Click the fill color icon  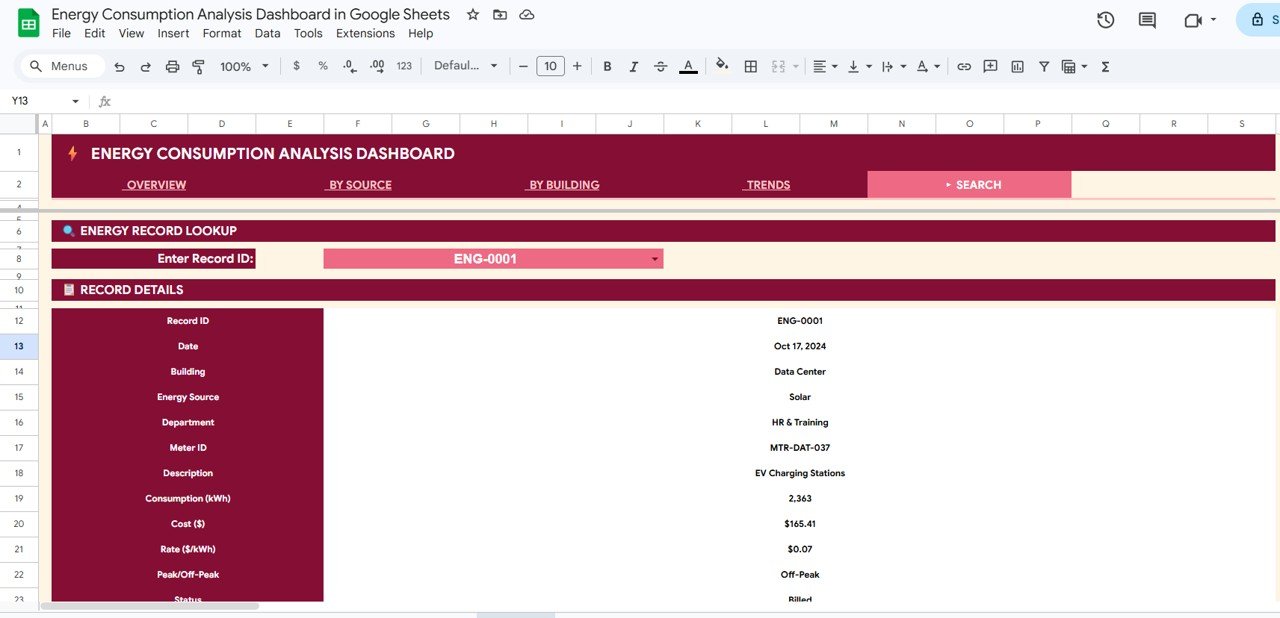tap(722, 66)
